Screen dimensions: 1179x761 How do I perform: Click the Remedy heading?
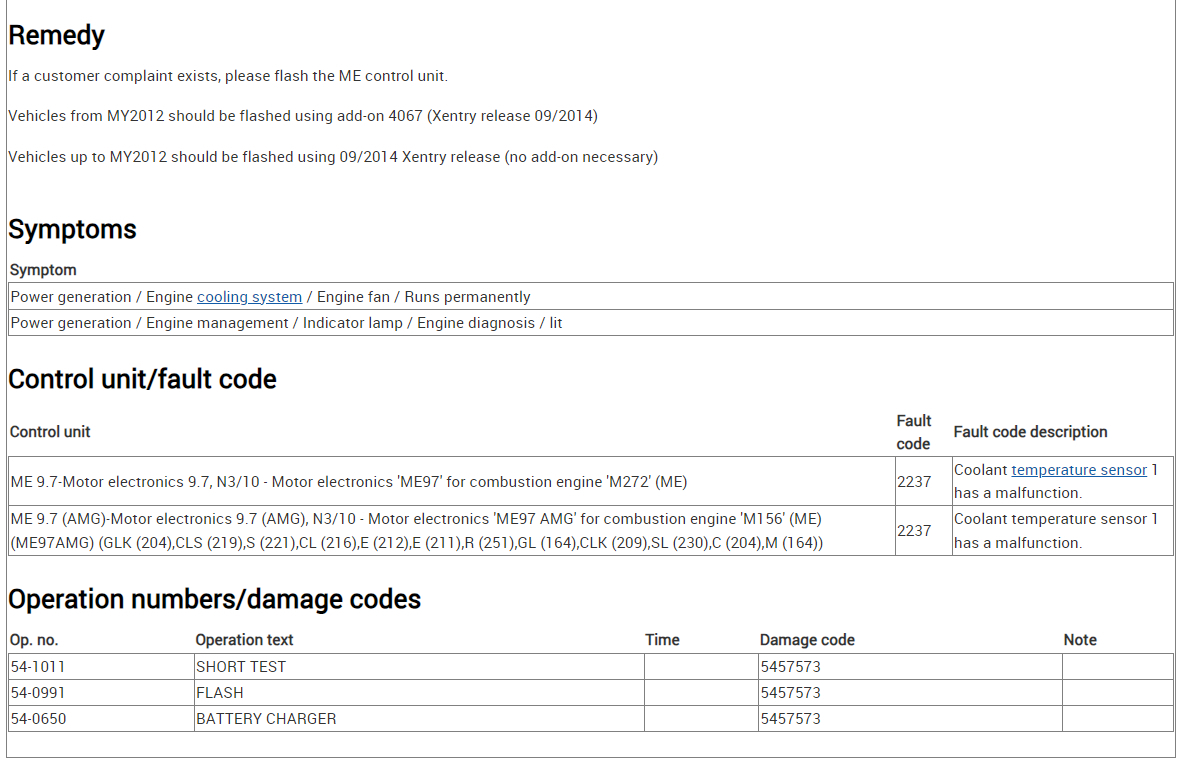tap(56, 36)
